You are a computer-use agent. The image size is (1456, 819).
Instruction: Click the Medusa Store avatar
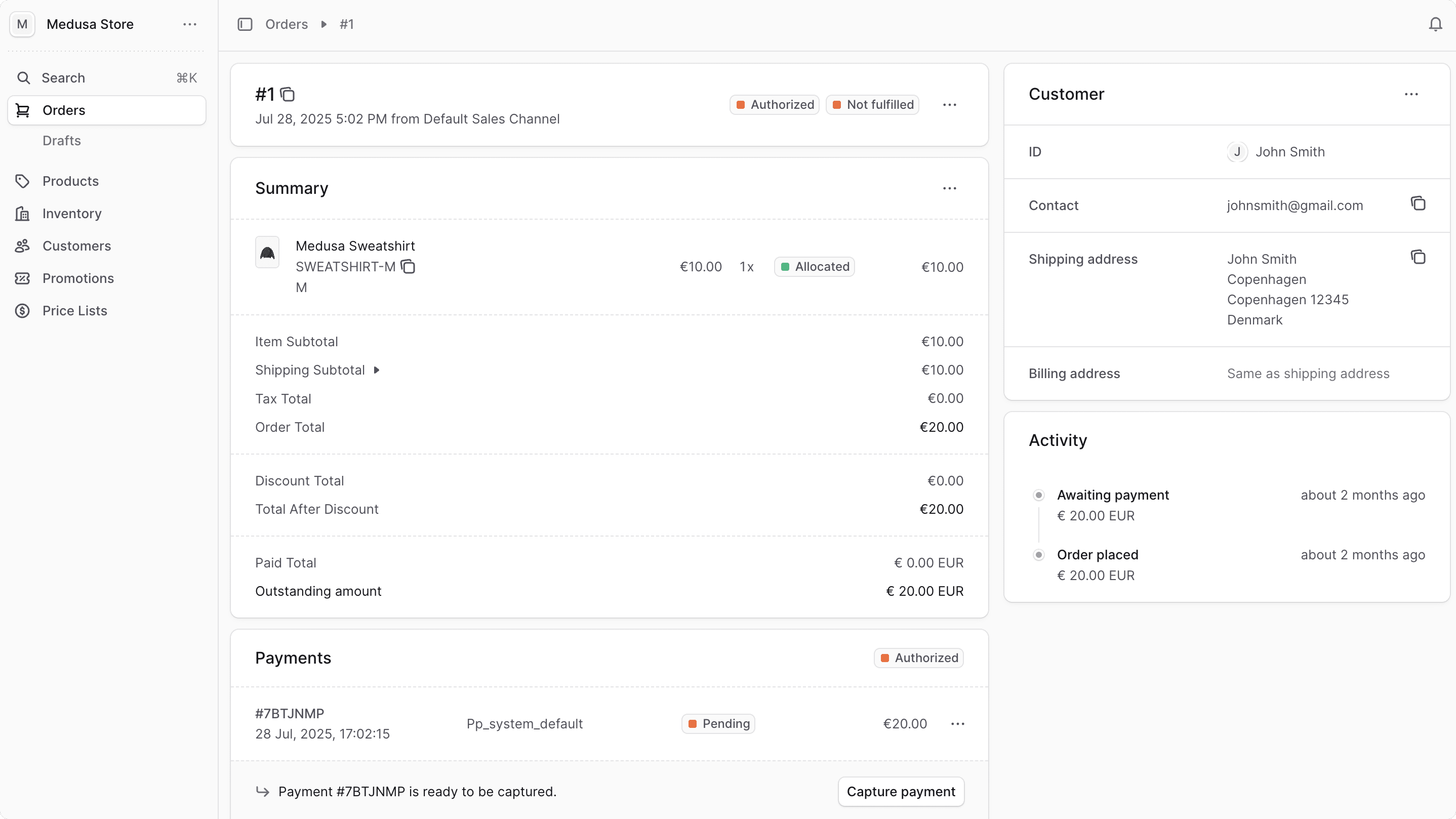tap(21, 24)
